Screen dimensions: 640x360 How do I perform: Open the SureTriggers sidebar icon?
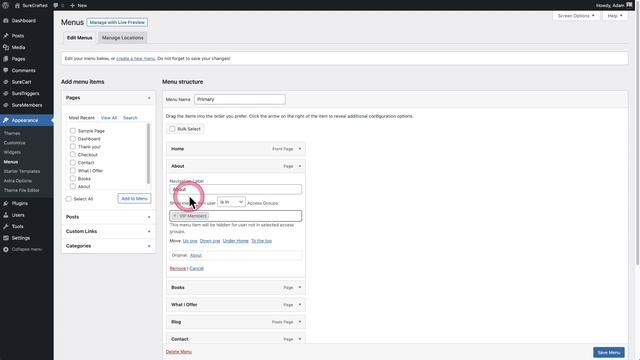click(x=6, y=93)
